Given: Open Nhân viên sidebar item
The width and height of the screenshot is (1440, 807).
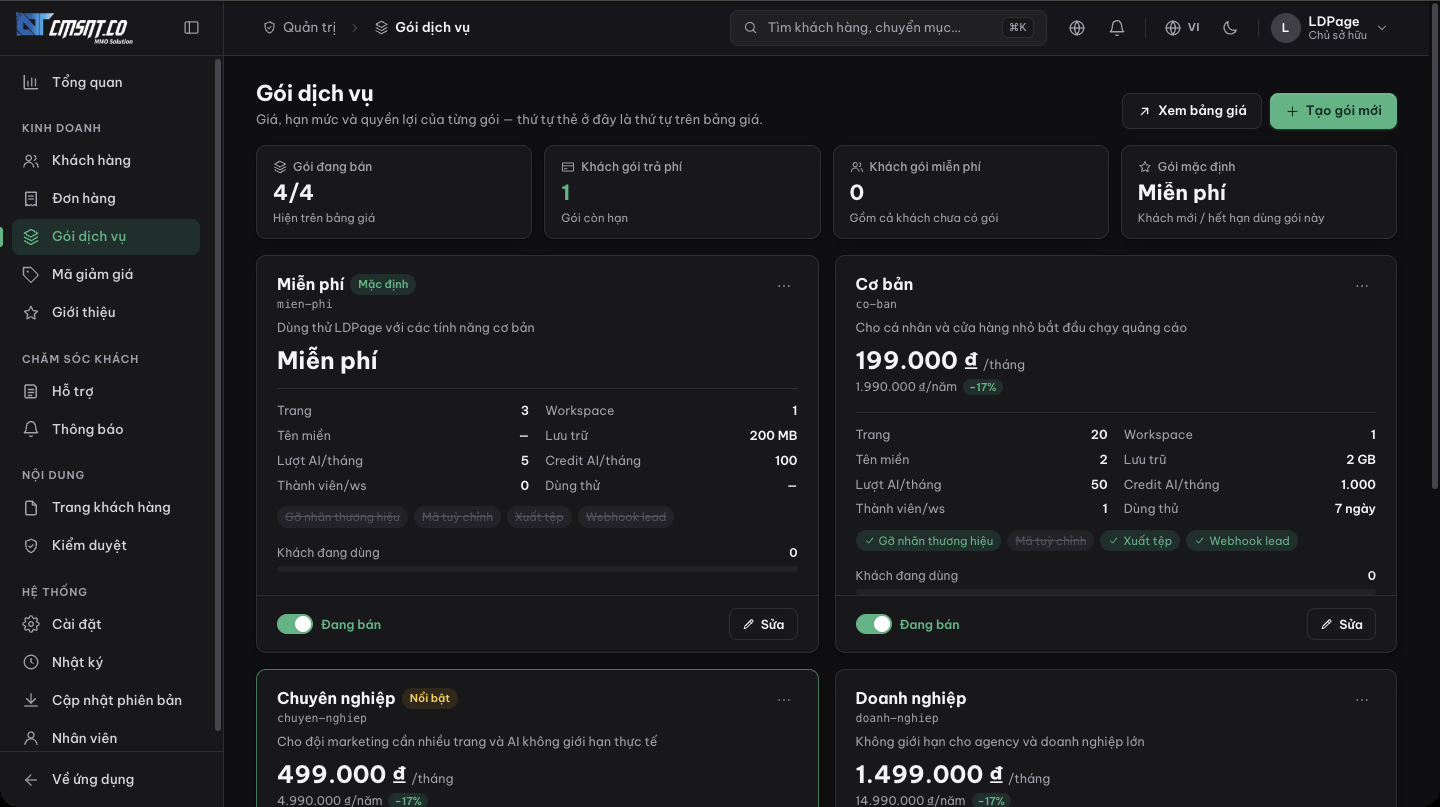Looking at the screenshot, I should 106,738.
